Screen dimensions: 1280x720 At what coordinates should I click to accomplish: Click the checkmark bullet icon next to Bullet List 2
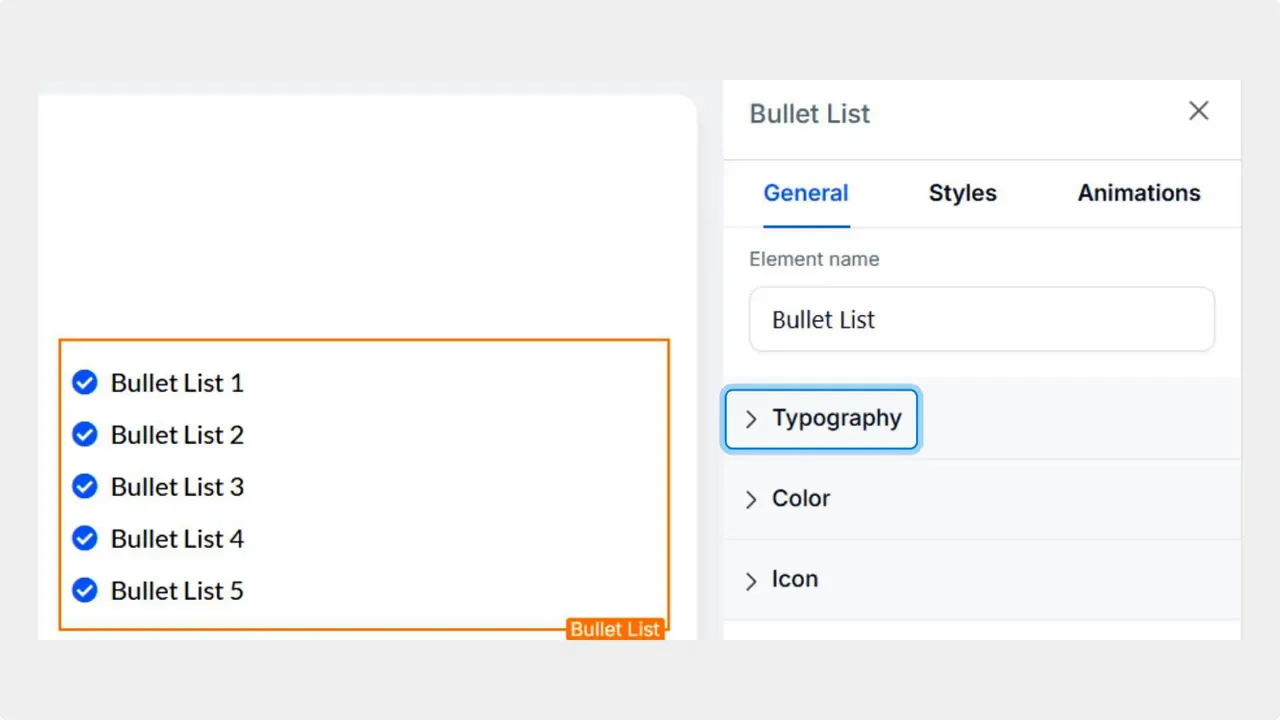pyautogui.click(x=84, y=434)
